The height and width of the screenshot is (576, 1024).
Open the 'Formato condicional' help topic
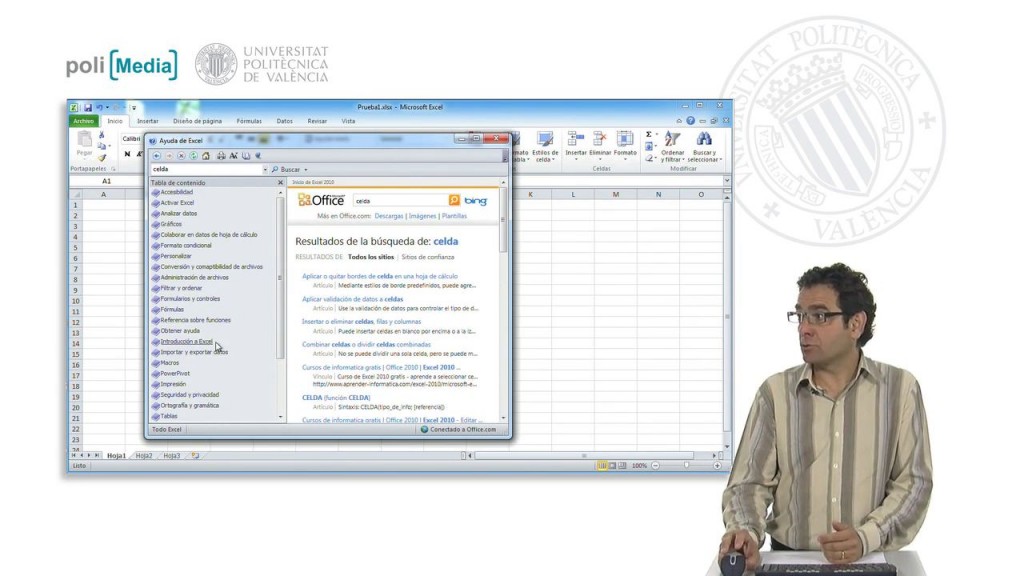tap(186, 246)
